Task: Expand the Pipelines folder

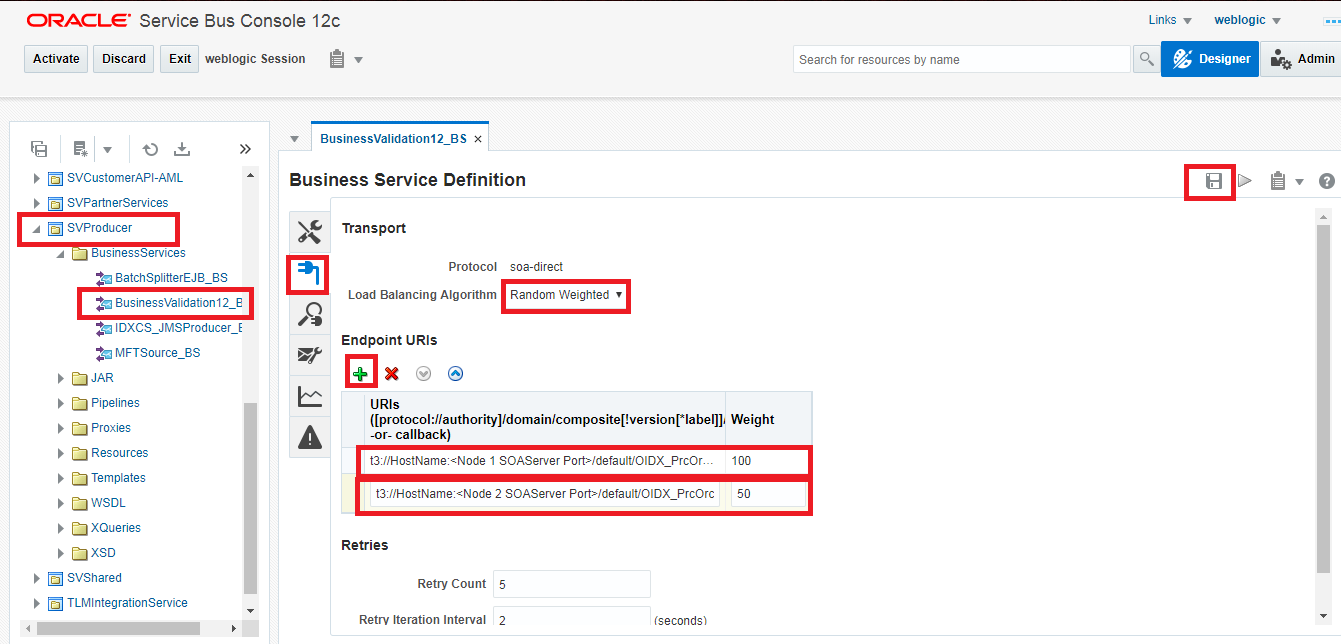Action: coord(60,402)
